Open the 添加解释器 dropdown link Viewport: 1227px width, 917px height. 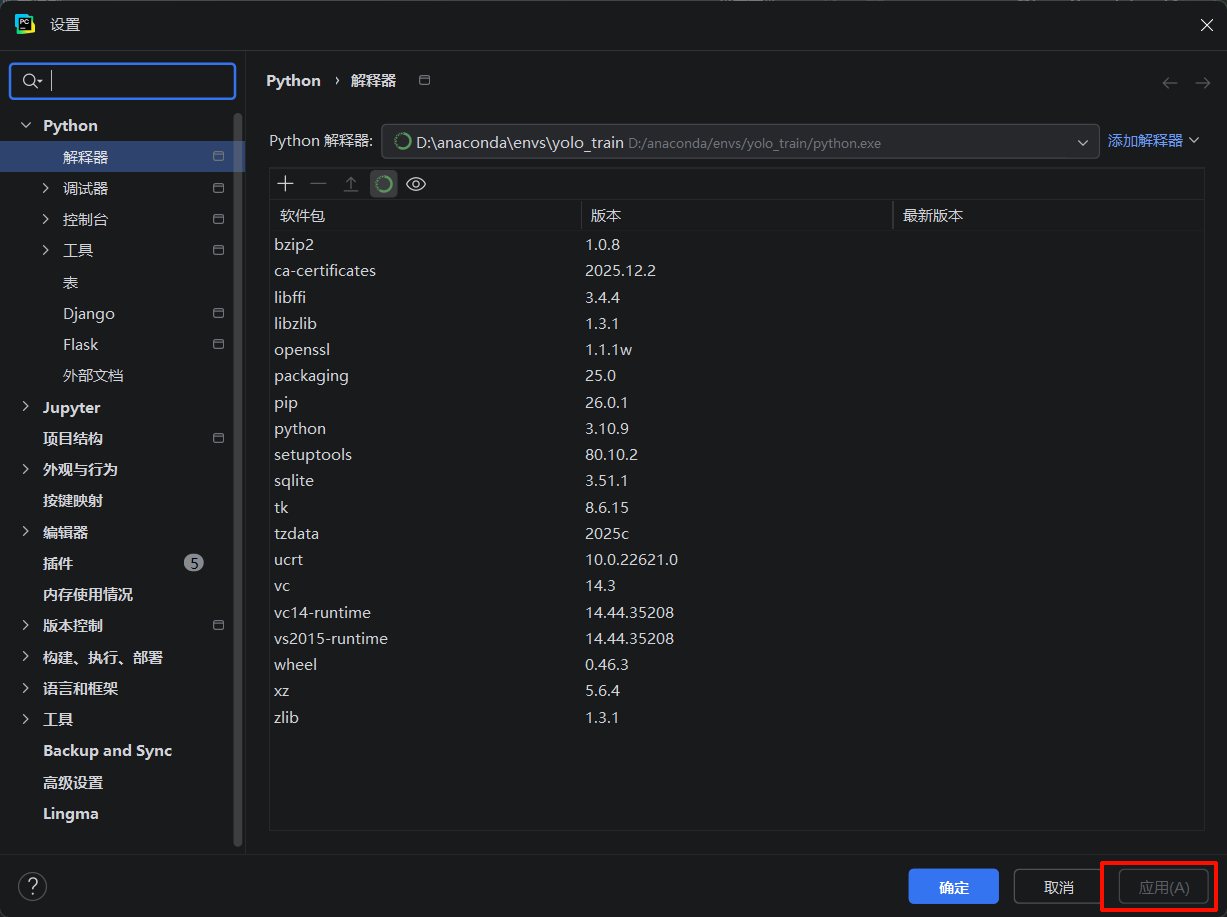(x=1153, y=141)
